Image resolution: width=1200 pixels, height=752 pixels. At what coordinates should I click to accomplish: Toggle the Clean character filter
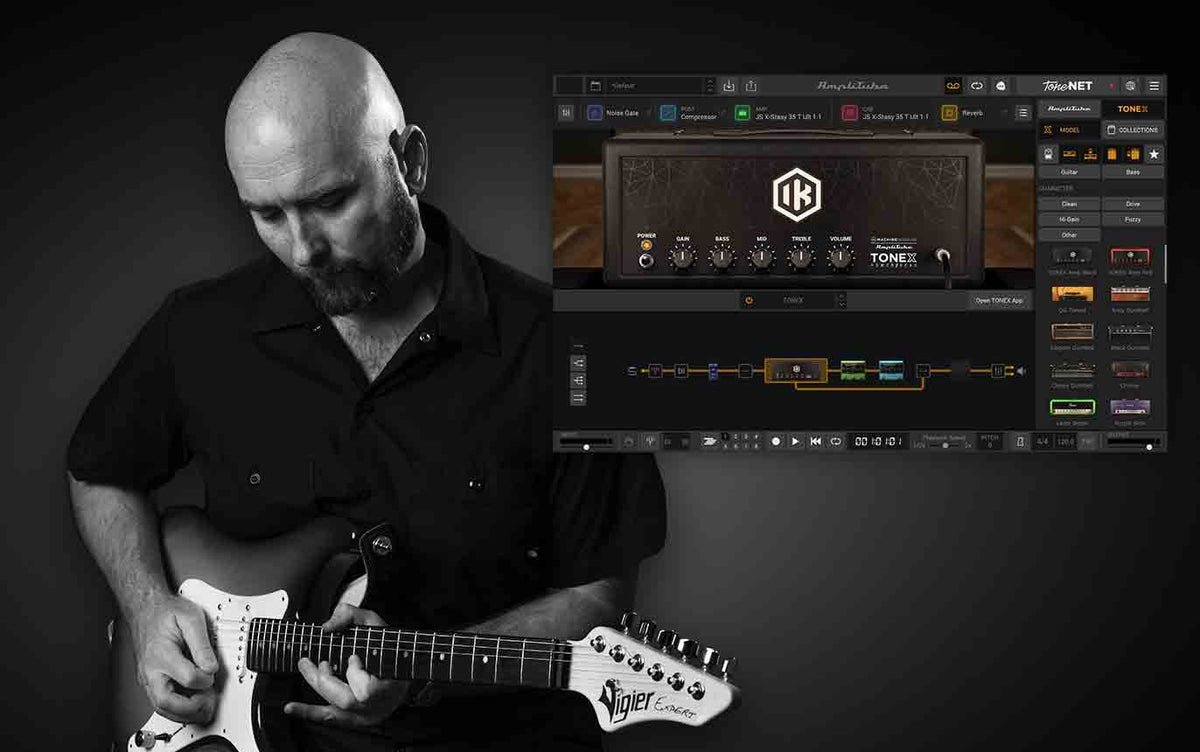1069,204
